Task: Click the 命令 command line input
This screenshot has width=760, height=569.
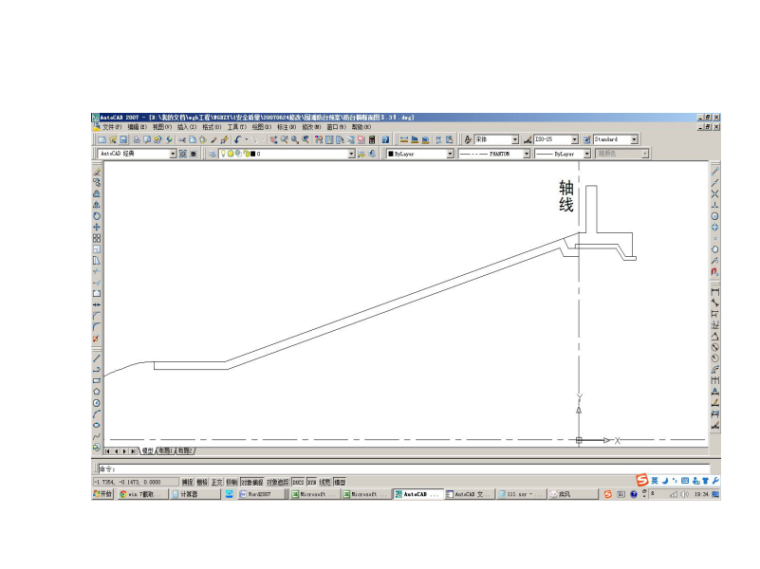Action: 400,467
